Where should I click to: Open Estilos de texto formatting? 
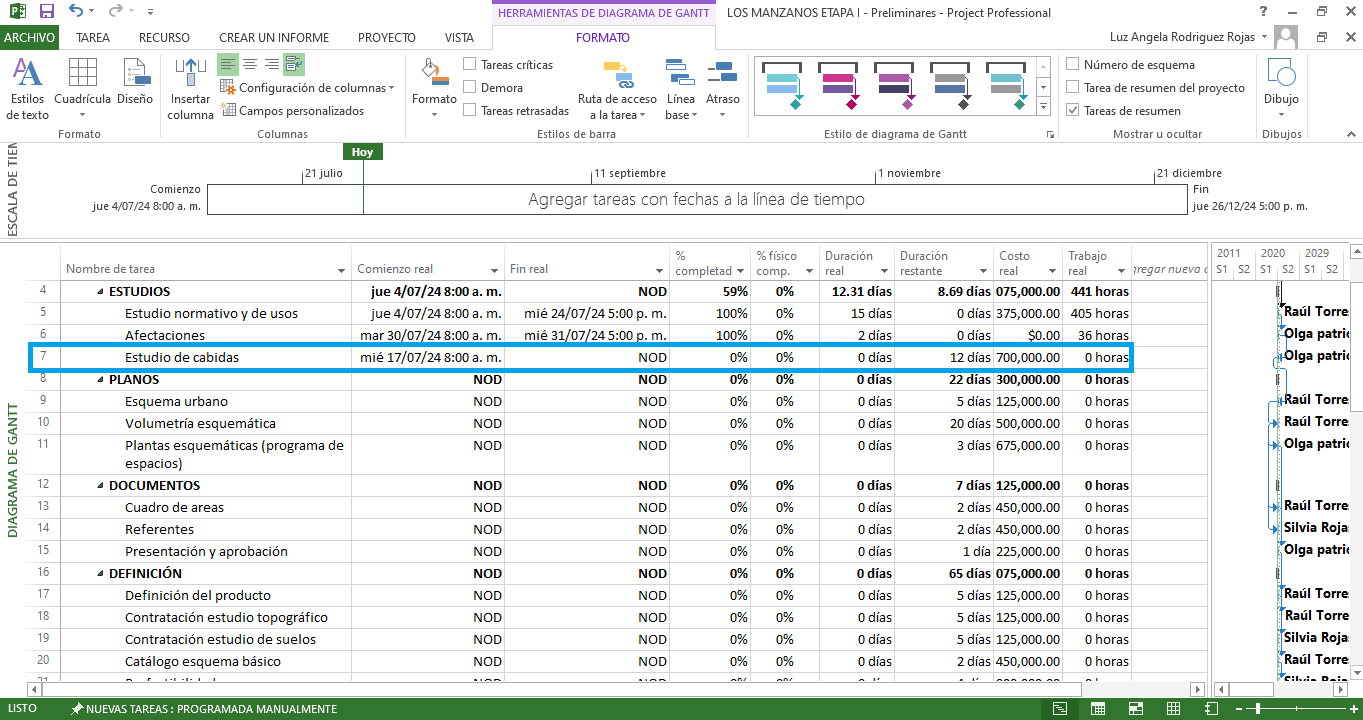tap(27, 88)
